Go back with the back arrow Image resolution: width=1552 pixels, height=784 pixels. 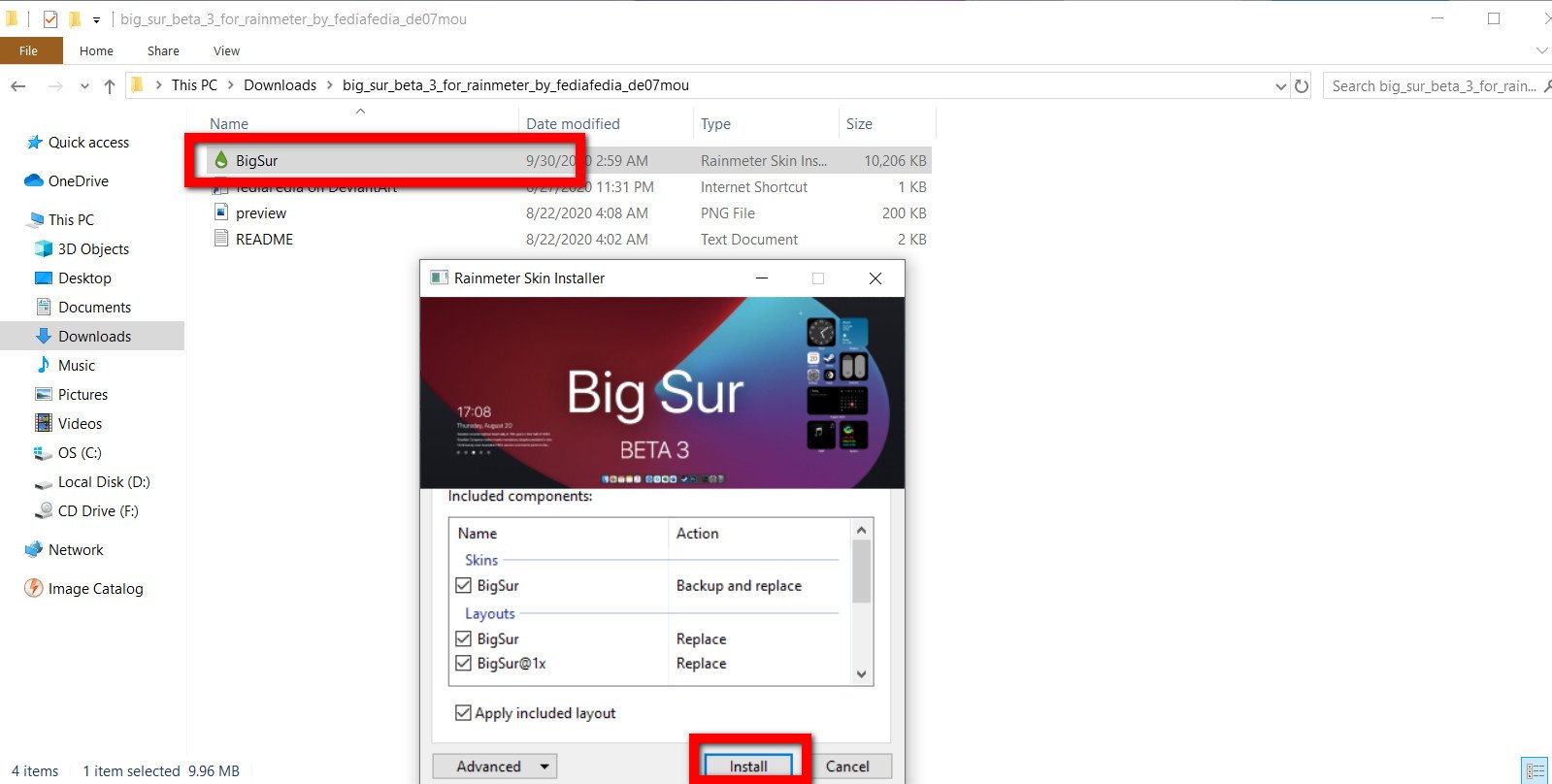click(x=17, y=85)
